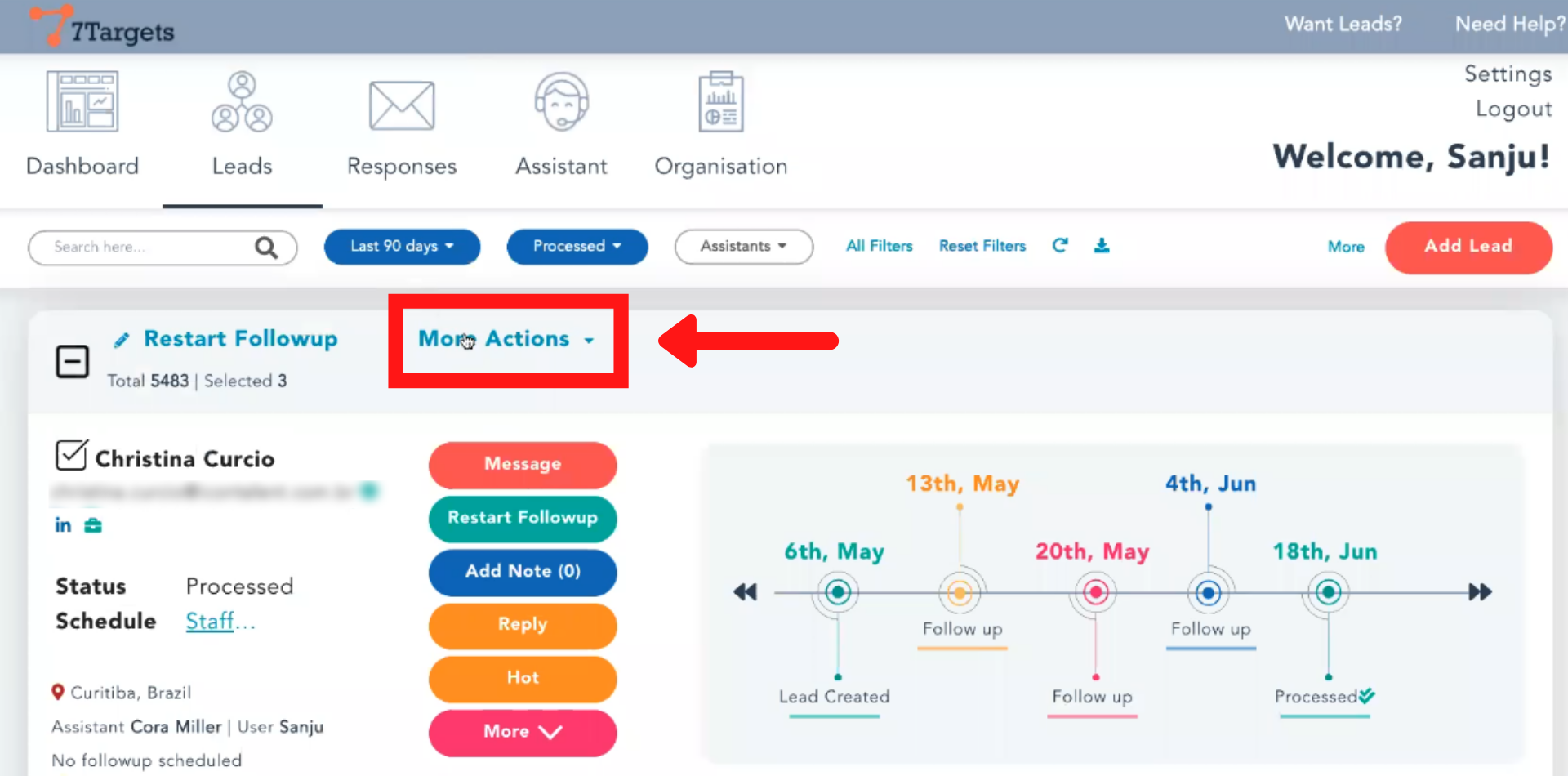Select the 20th May follow up marker
Screen dimensions: 1568x776
coord(1095,592)
